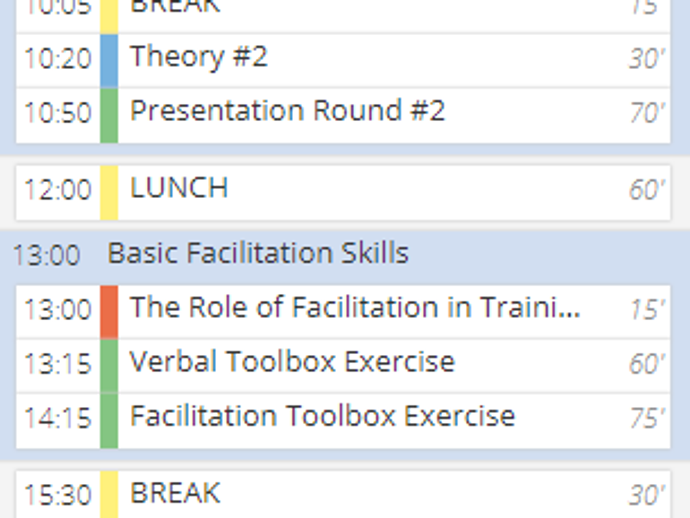This screenshot has height=518, width=690.
Task: Select the BREAK title at 15:30
Action: (x=175, y=493)
